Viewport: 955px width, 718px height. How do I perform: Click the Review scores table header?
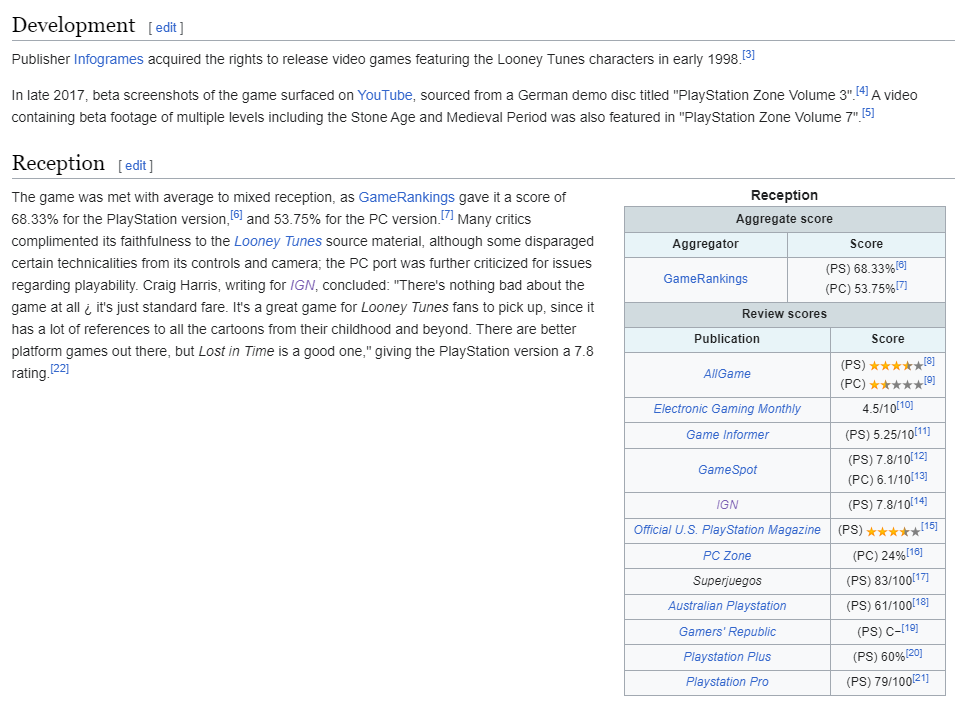point(784,314)
